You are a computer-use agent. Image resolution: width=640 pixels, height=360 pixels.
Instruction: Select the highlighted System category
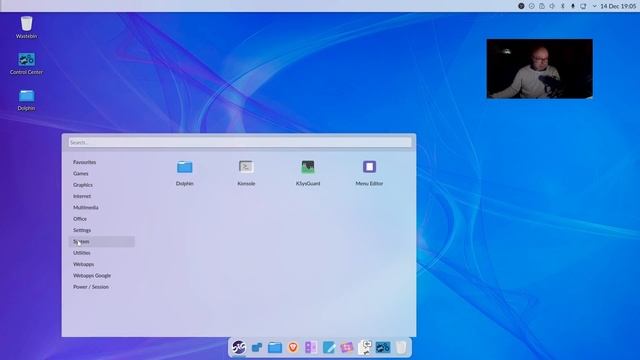102,242
